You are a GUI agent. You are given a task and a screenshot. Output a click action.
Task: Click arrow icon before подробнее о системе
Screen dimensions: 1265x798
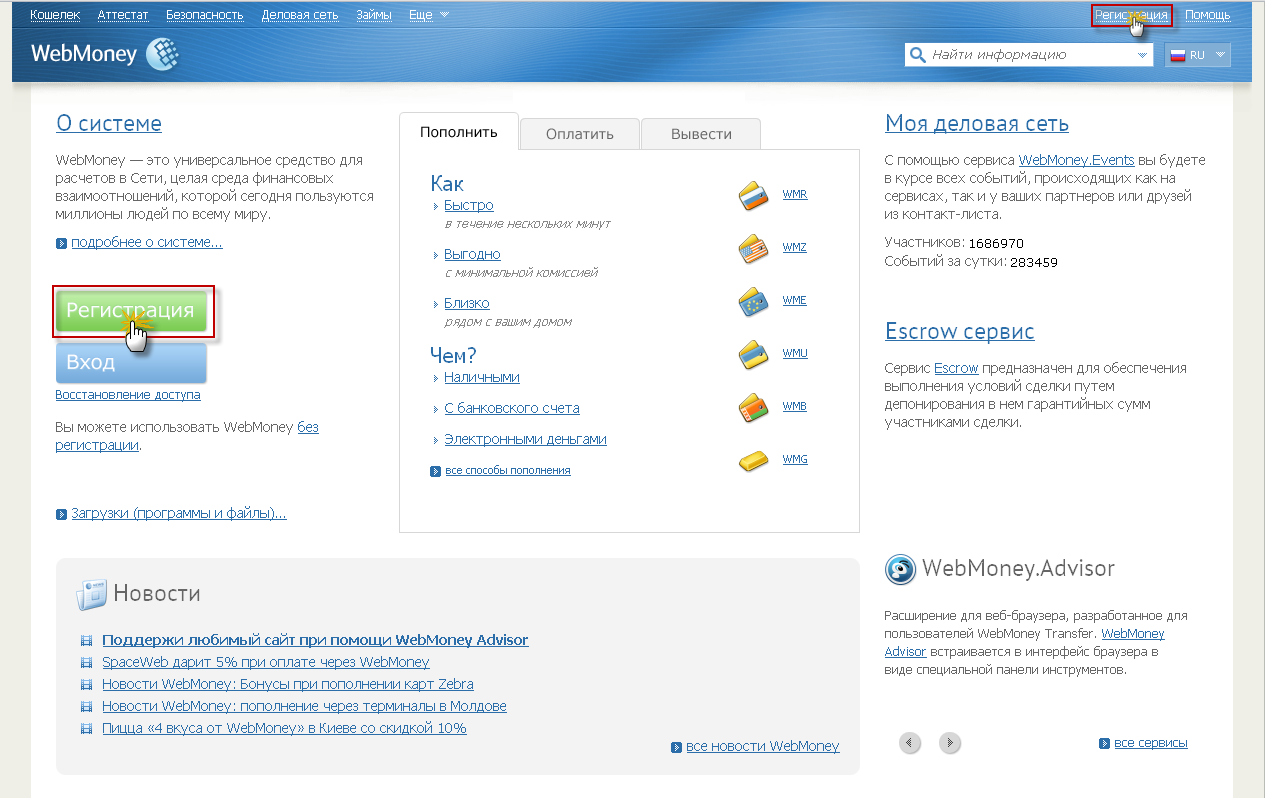pos(62,243)
